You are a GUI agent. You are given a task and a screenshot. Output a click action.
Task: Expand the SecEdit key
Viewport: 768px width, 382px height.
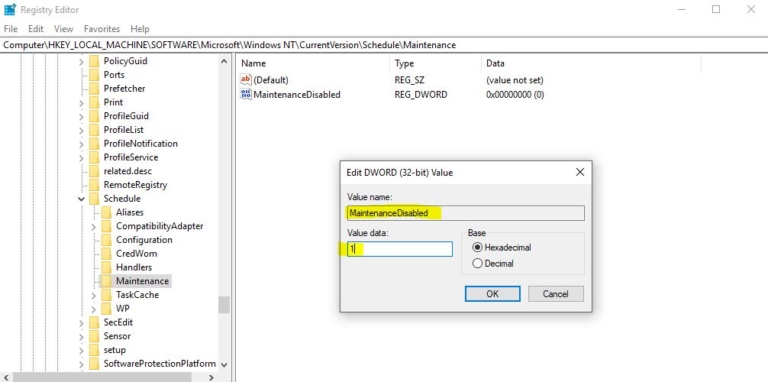81,323
